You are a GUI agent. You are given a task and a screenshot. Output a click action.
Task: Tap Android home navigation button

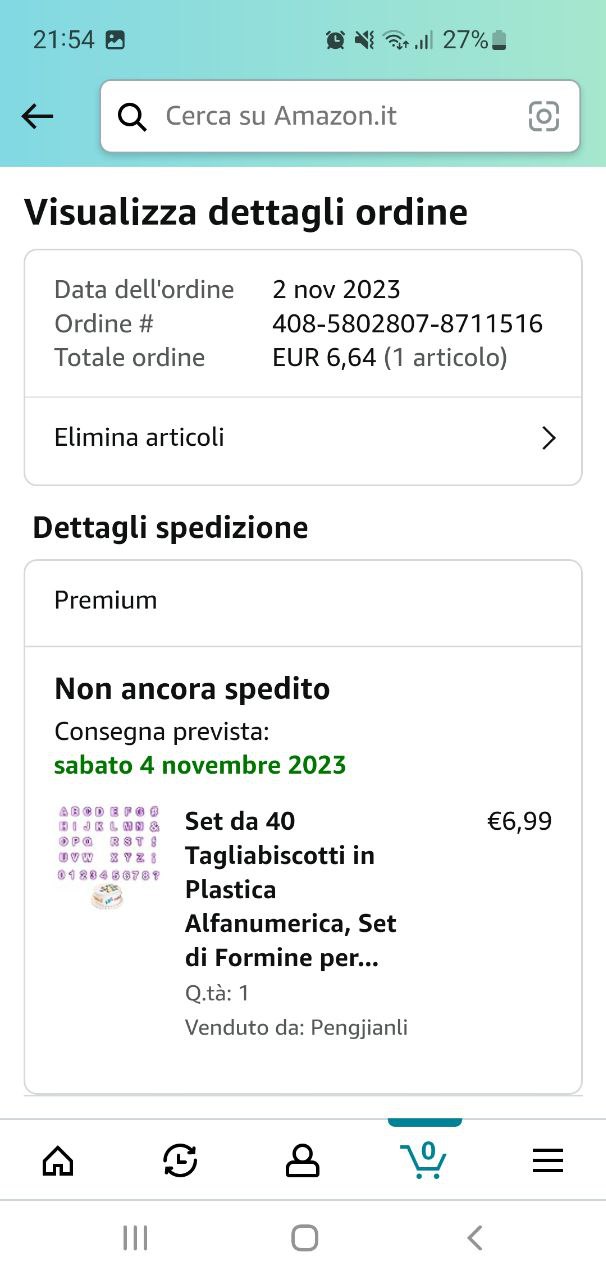tap(304, 1238)
